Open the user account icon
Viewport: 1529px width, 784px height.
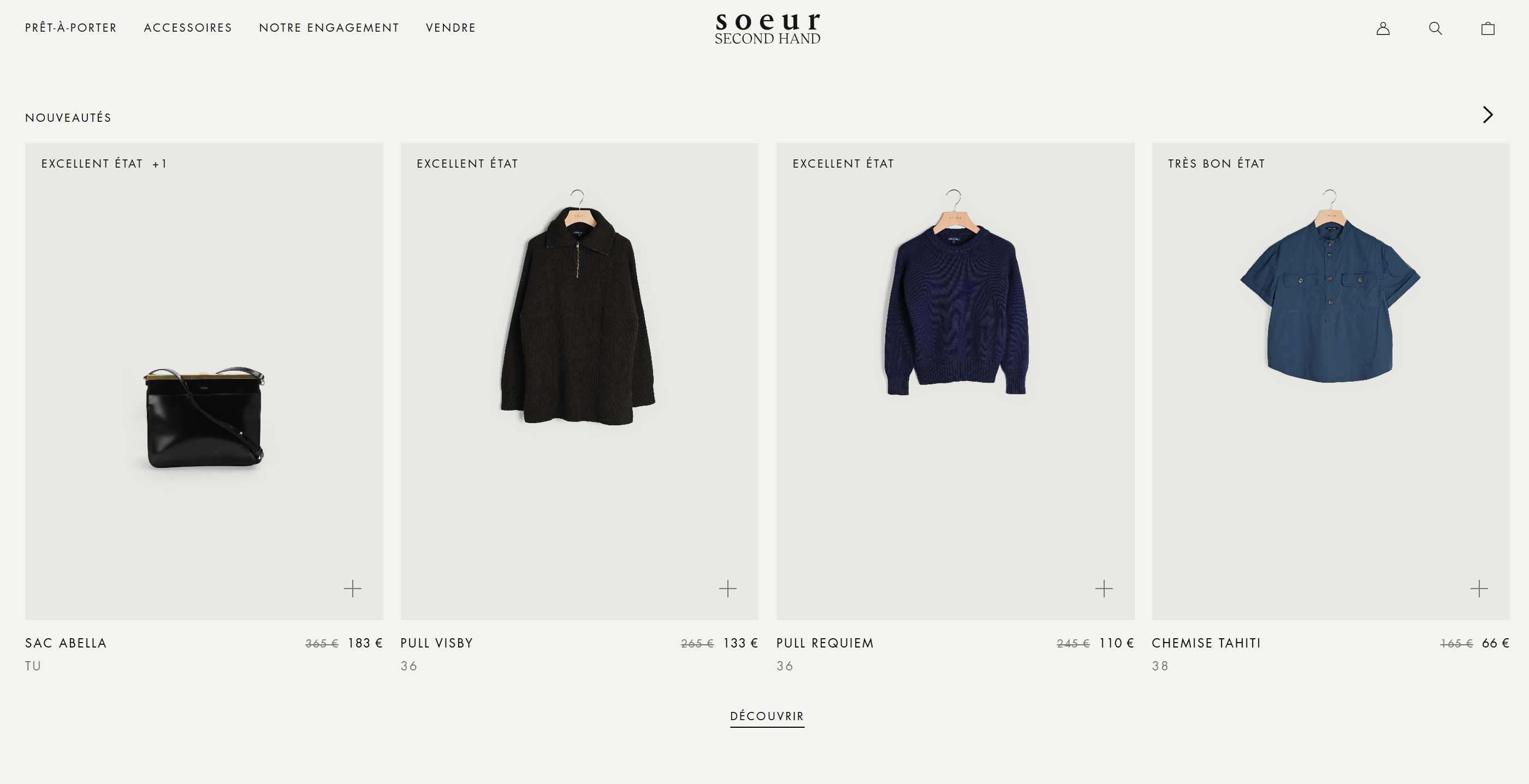point(1383,28)
